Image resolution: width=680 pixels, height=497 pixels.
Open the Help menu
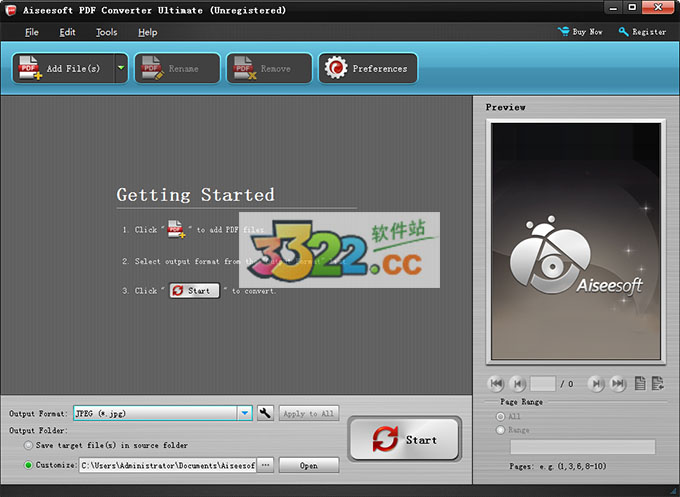pyautogui.click(x=147, y=32)
